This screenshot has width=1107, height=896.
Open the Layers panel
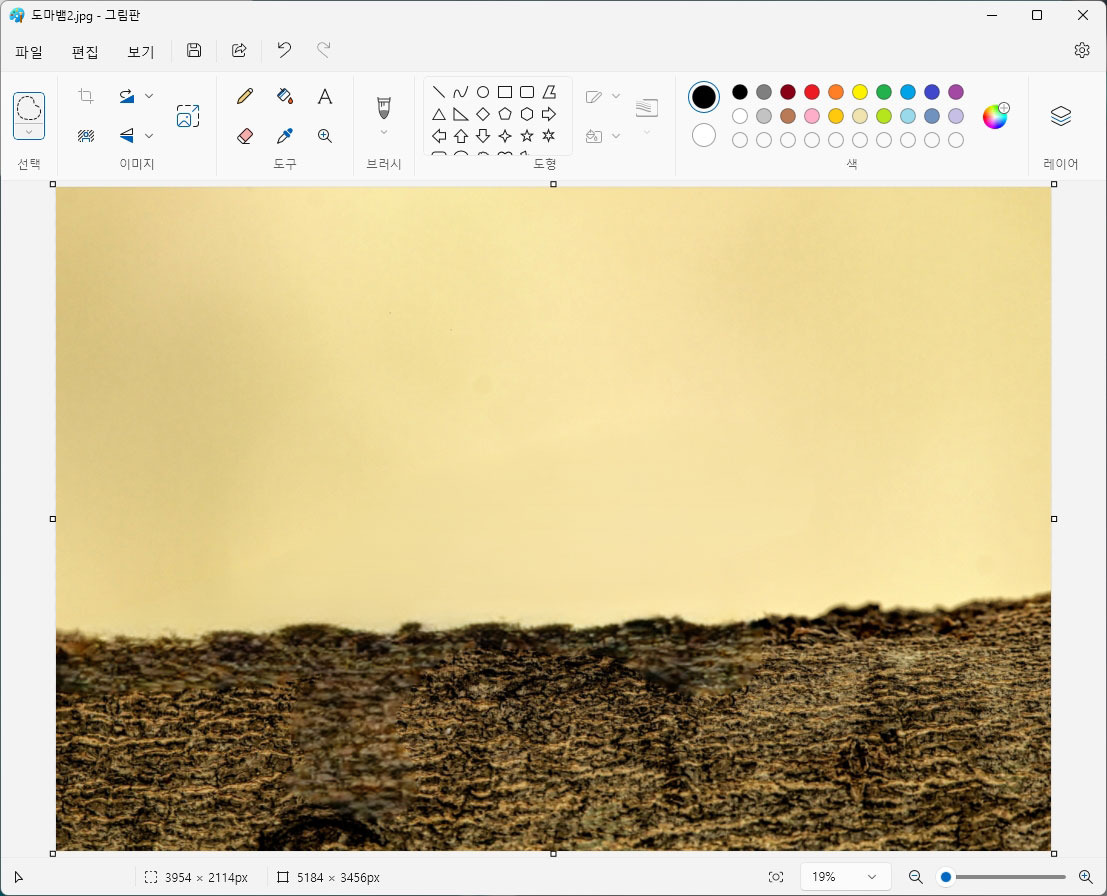tap(1060, 116)
